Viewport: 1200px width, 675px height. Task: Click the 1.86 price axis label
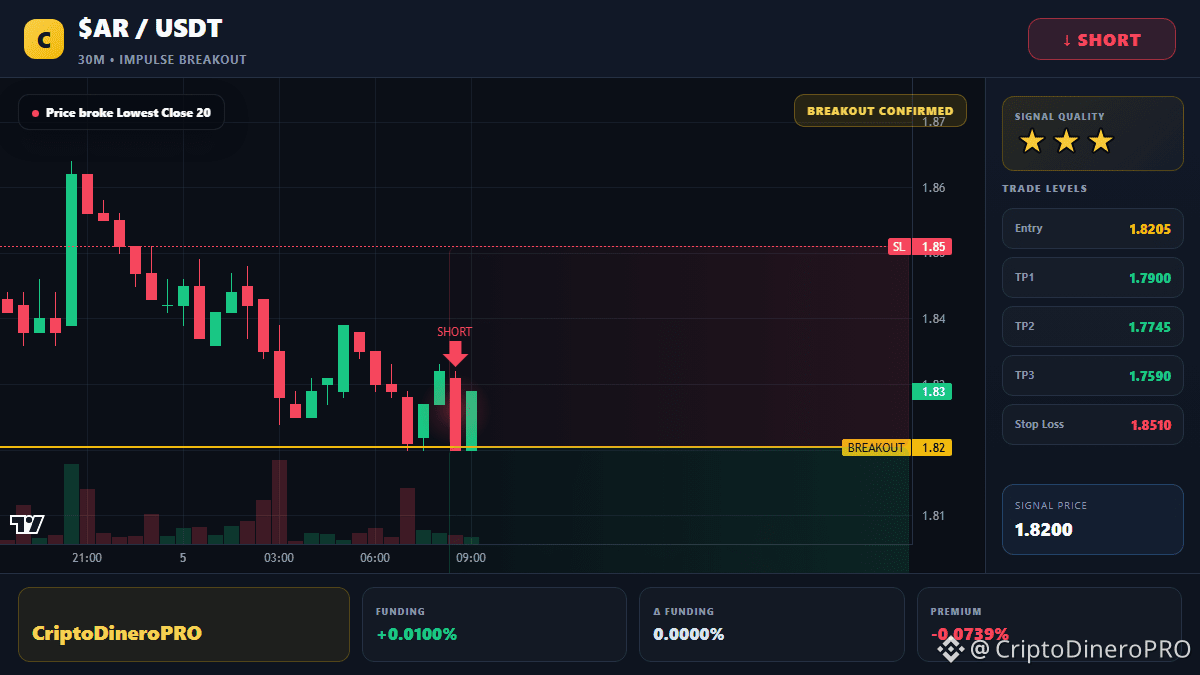[934, 188]
